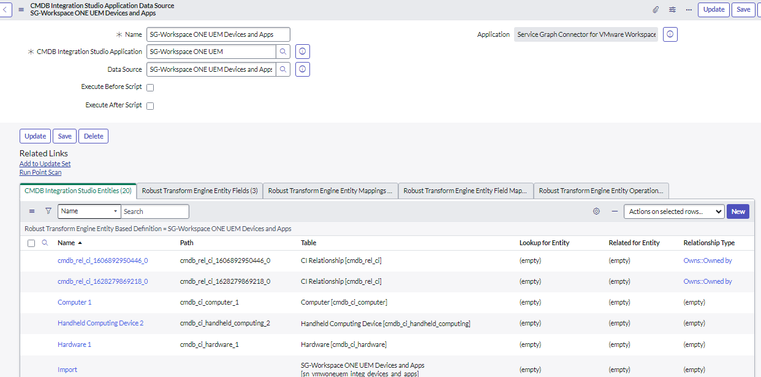Click the list Search text box
The width and height of the screenshot is (761, 377).
[155, 212]
